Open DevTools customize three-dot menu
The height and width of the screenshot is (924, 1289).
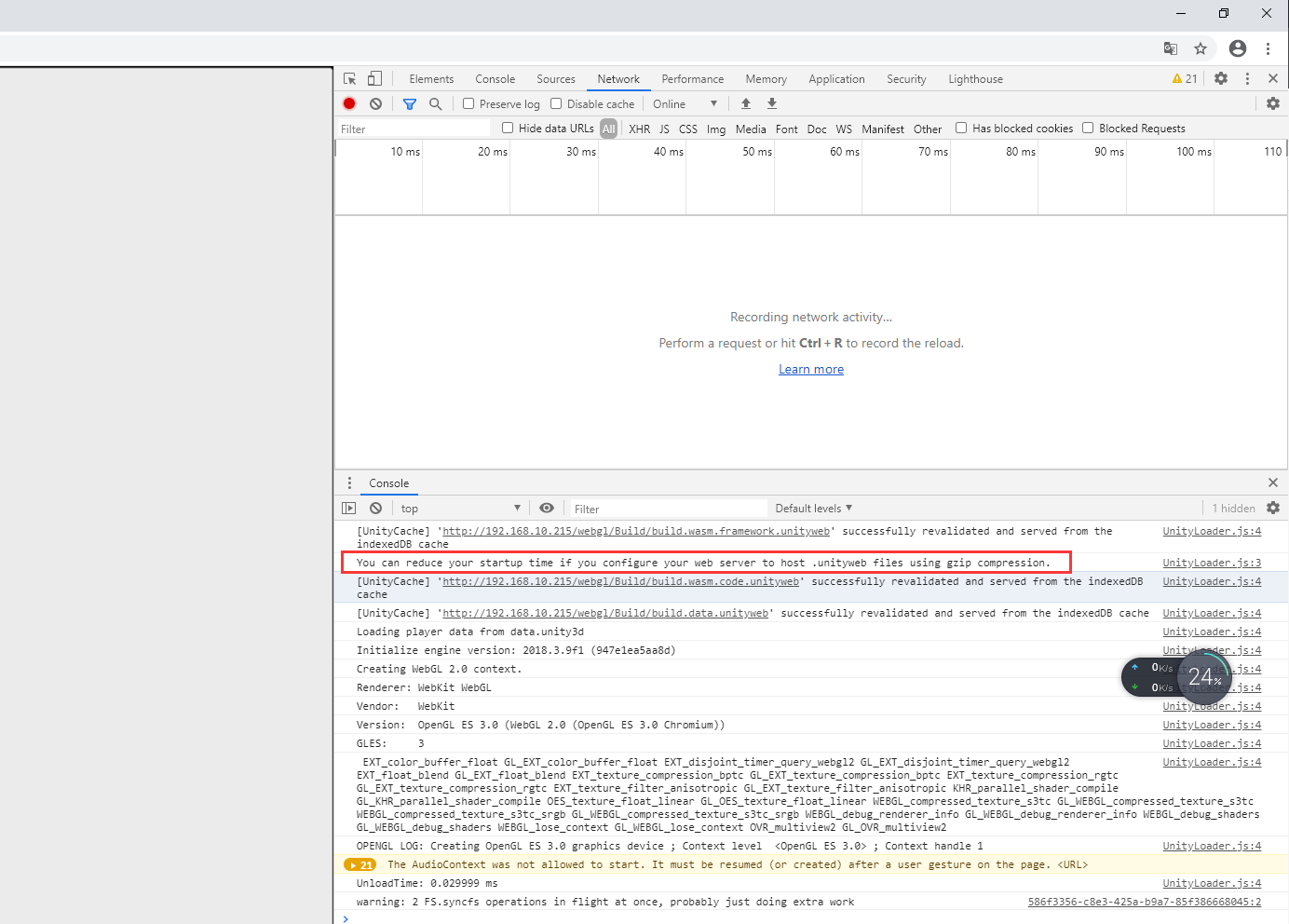pyautogui.click(x=1247, y=78)
